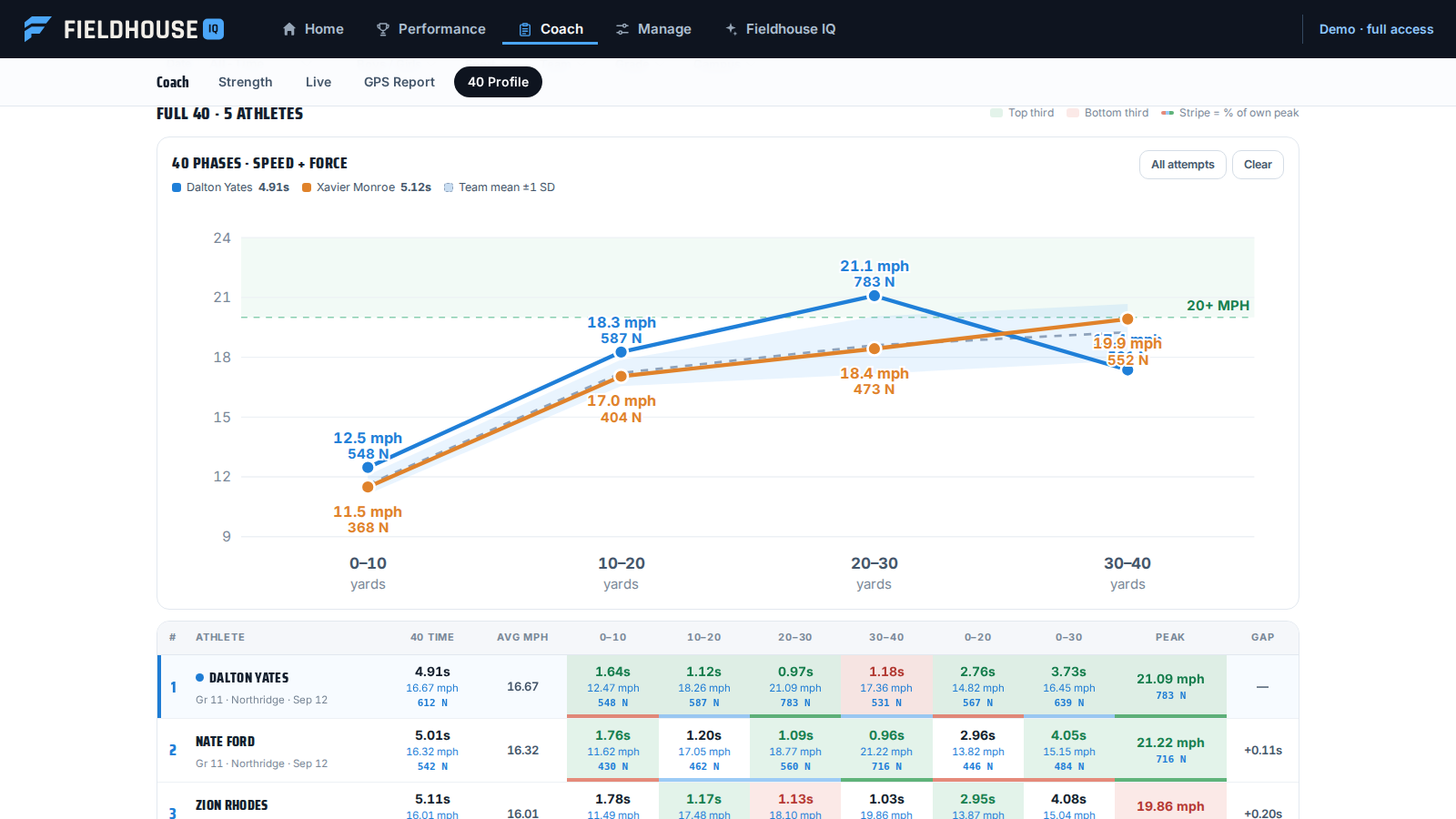Open the Manage menu
Image resolution: width=1456 pixels, height=819 pixels.
[x=653, y=29]
